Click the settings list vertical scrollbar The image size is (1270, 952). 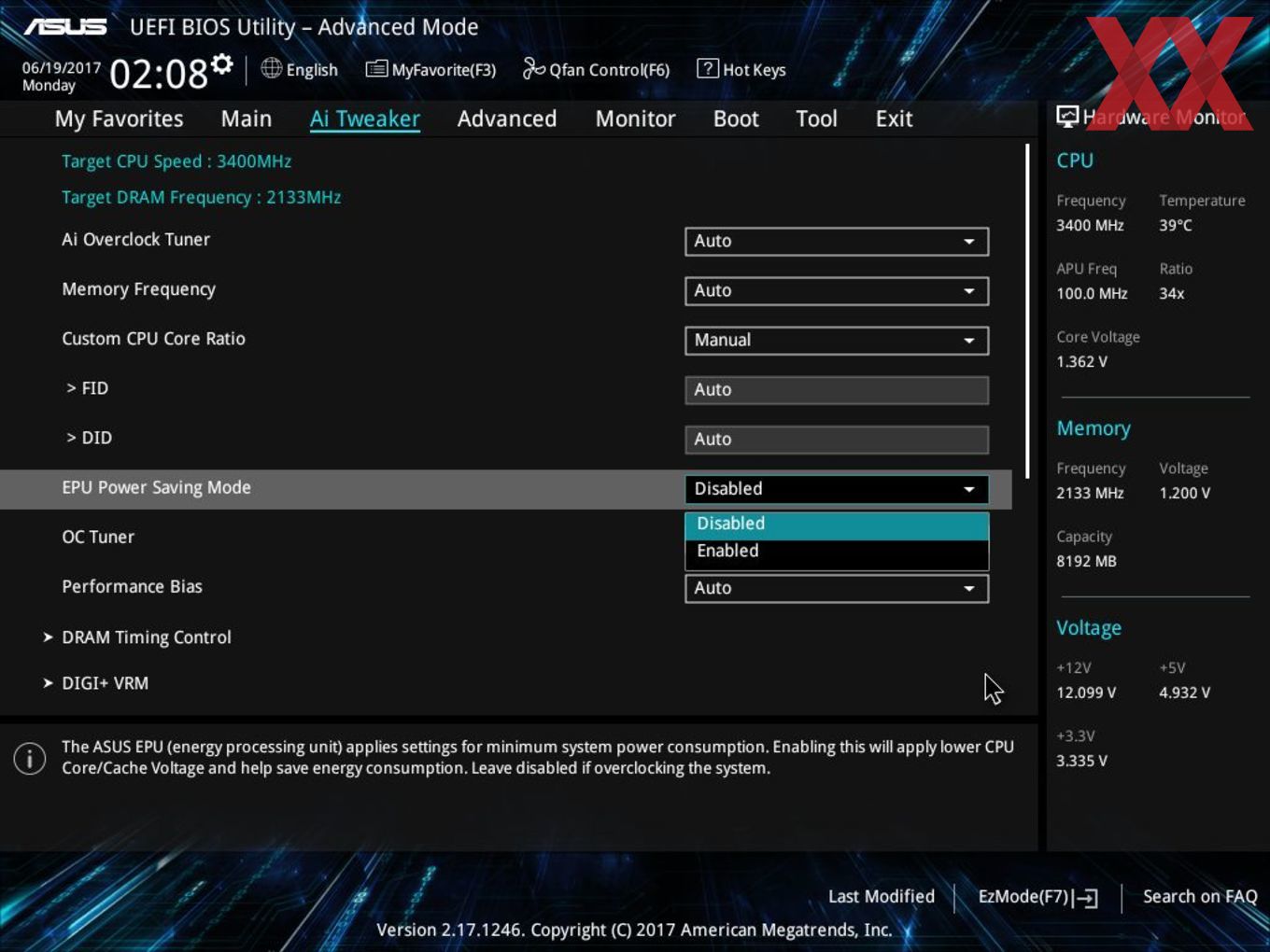coord(1027,310)
